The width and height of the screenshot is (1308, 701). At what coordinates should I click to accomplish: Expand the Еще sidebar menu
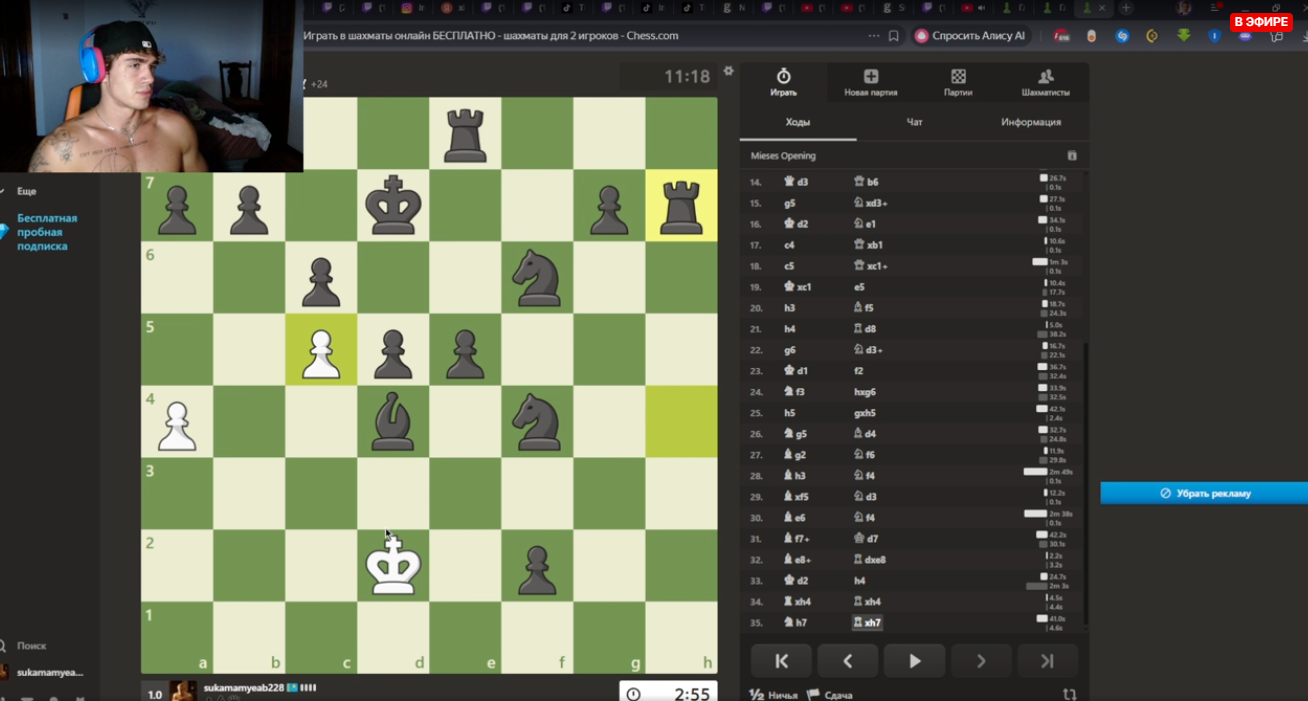pos(26,191)
